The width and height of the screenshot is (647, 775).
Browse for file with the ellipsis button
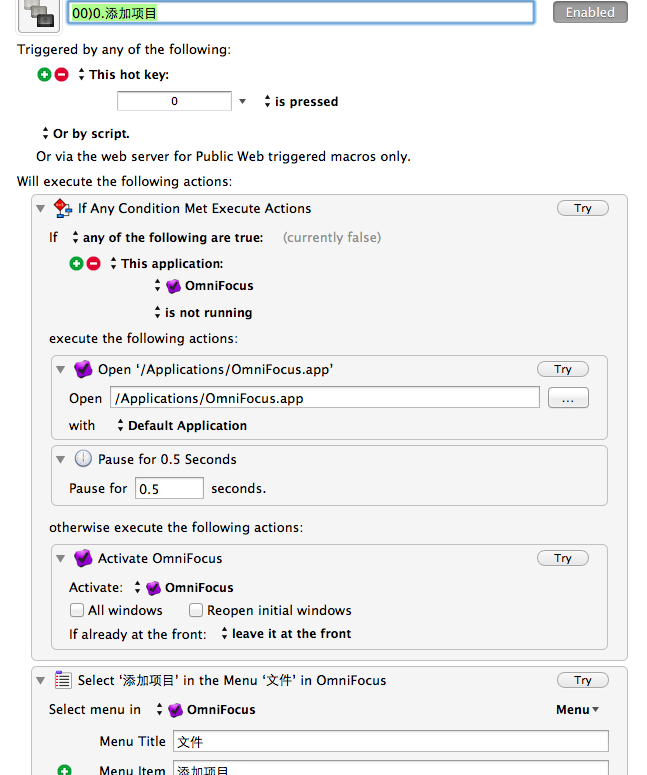pyautogui.click(x=568, y=398)
